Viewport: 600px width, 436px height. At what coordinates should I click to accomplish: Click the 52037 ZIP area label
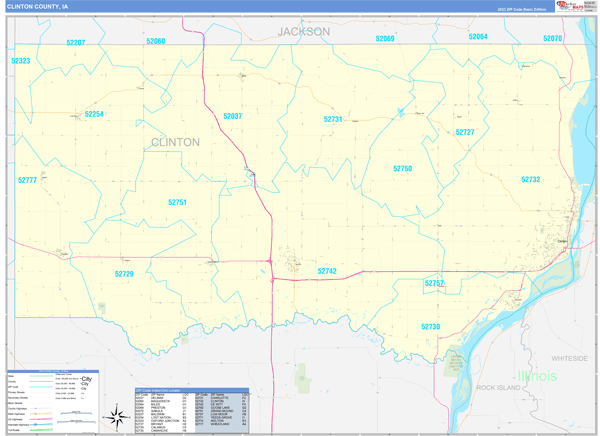(x=233, y=116)
